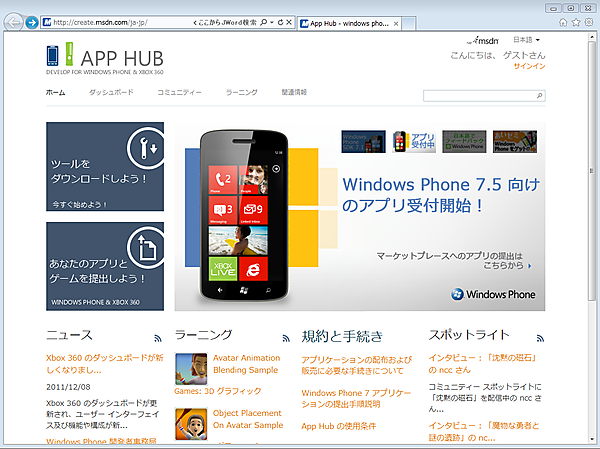
Task: Click in the site search input field
Action: [x=478, y=96]
